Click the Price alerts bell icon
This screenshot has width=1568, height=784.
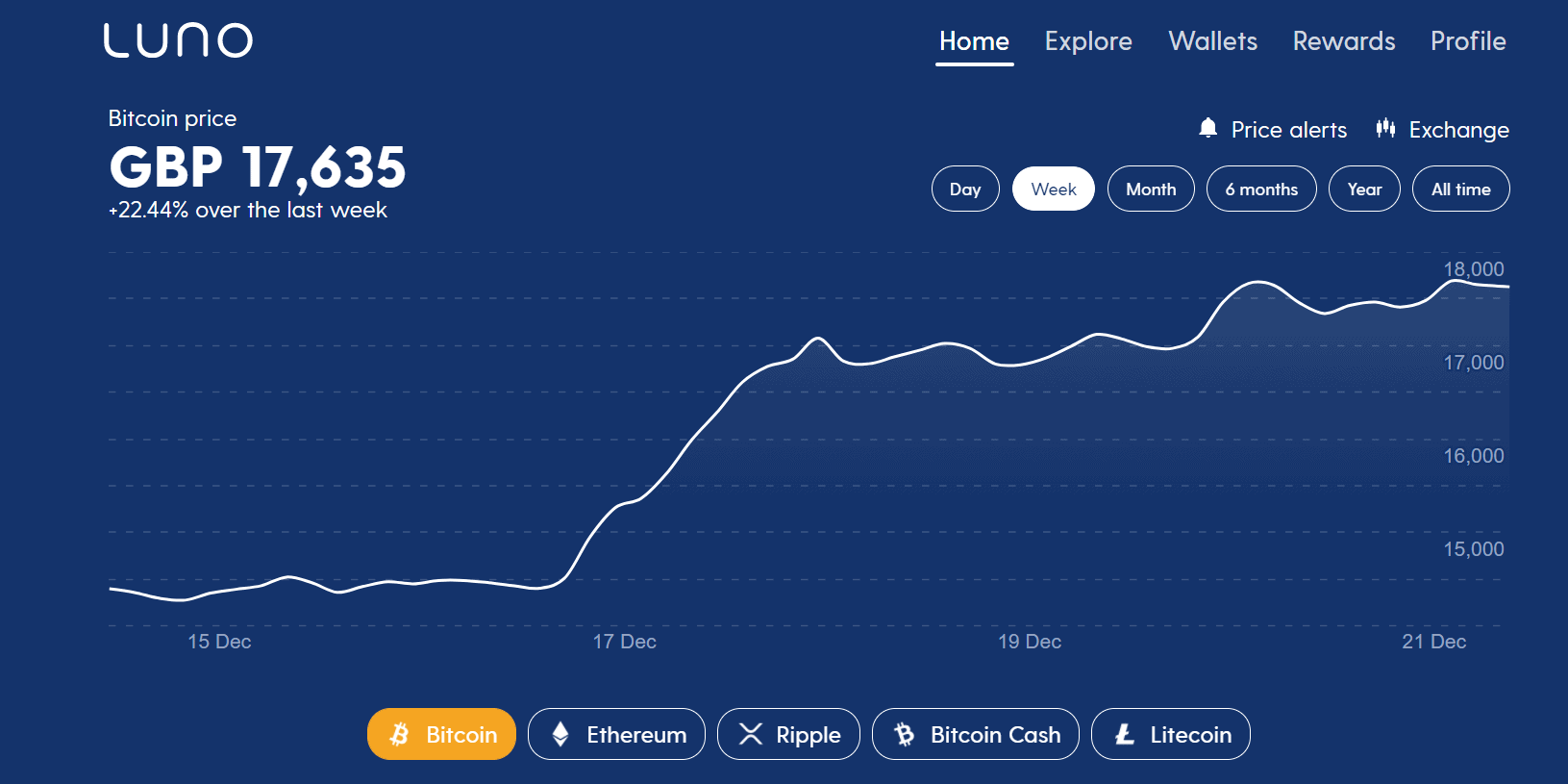1208,128
